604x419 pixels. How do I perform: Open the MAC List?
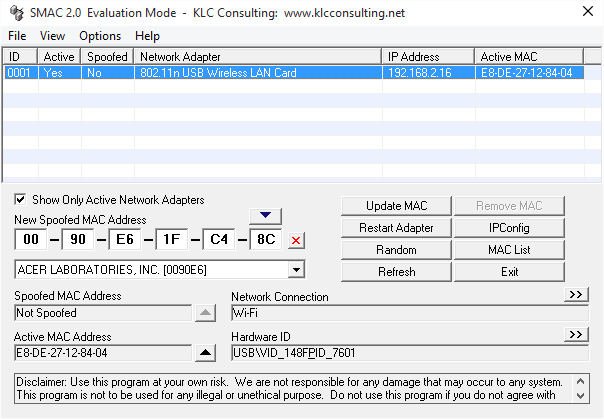[509, 250]
